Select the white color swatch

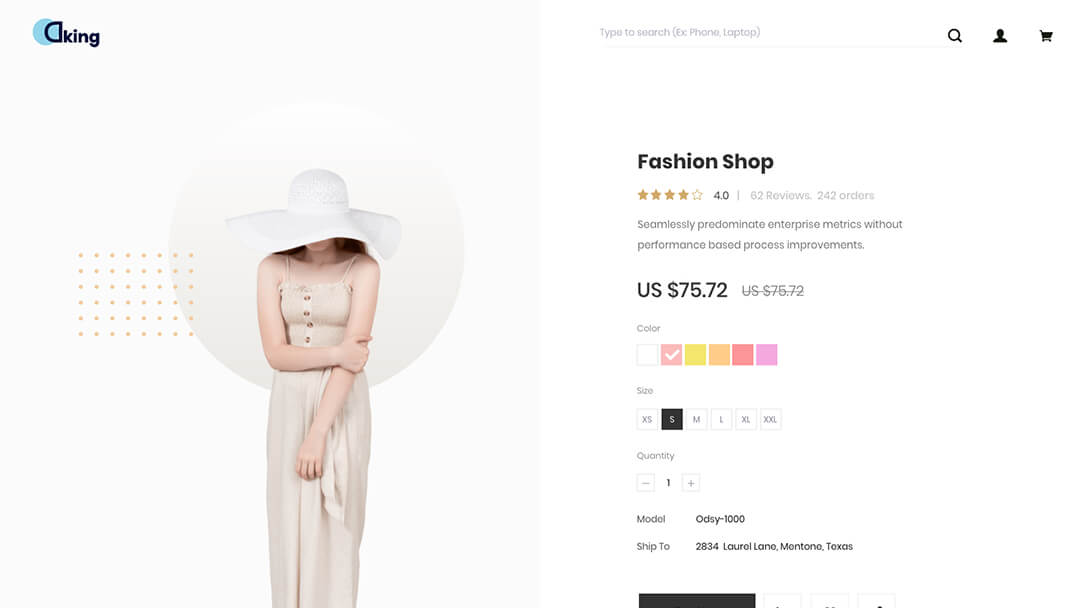(x=647, y=355)
